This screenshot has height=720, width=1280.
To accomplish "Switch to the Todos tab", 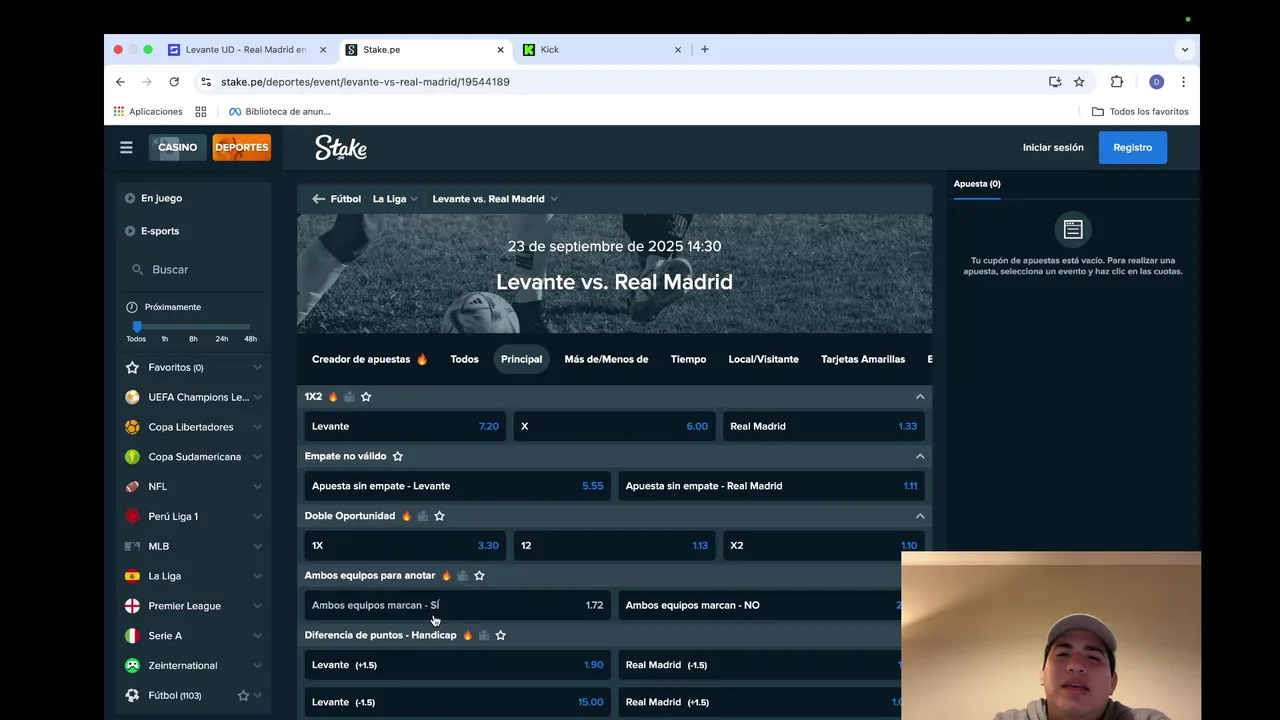I will click(x=464, y=359).
